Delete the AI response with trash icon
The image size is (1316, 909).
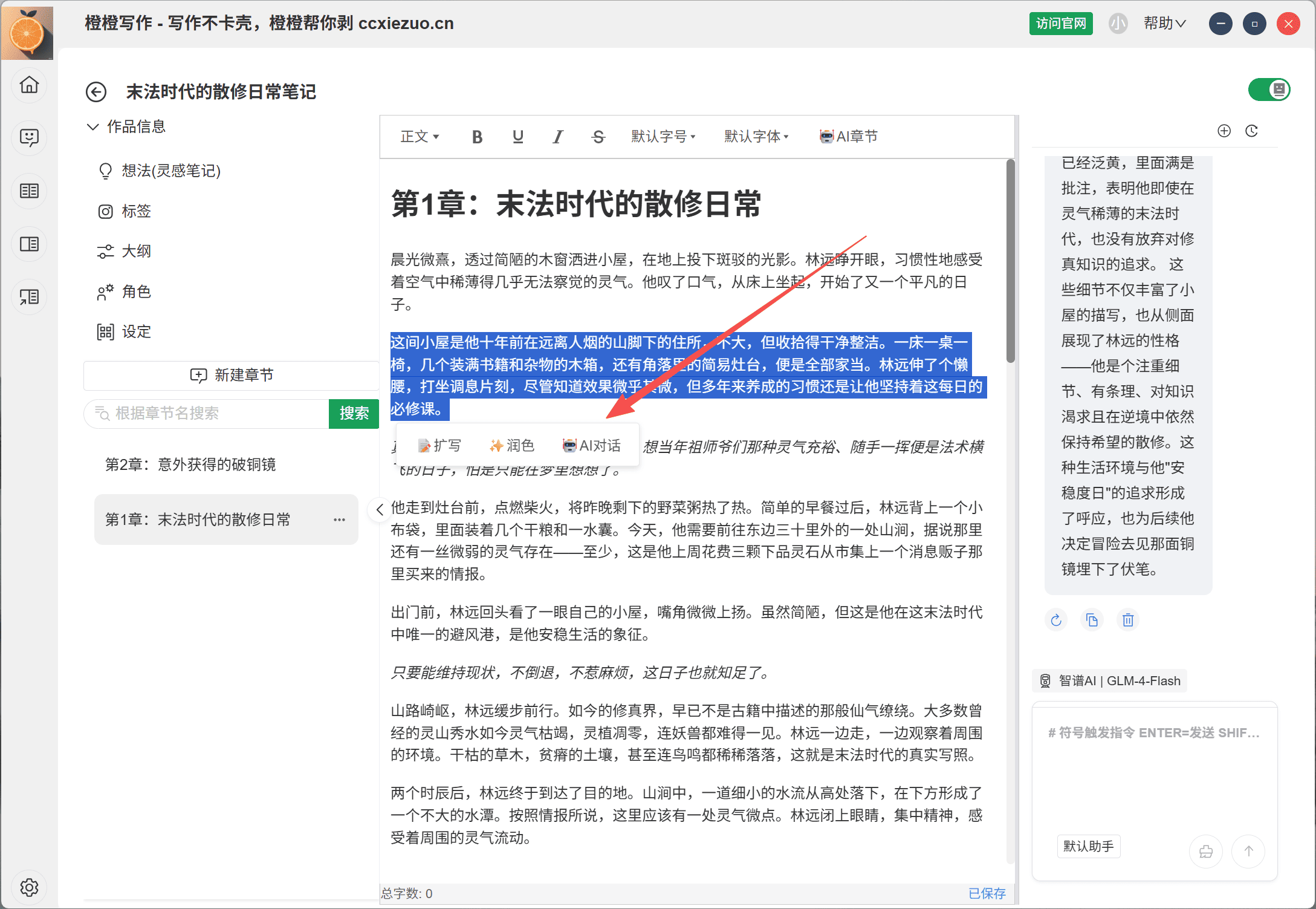[x=1128, y=620]
